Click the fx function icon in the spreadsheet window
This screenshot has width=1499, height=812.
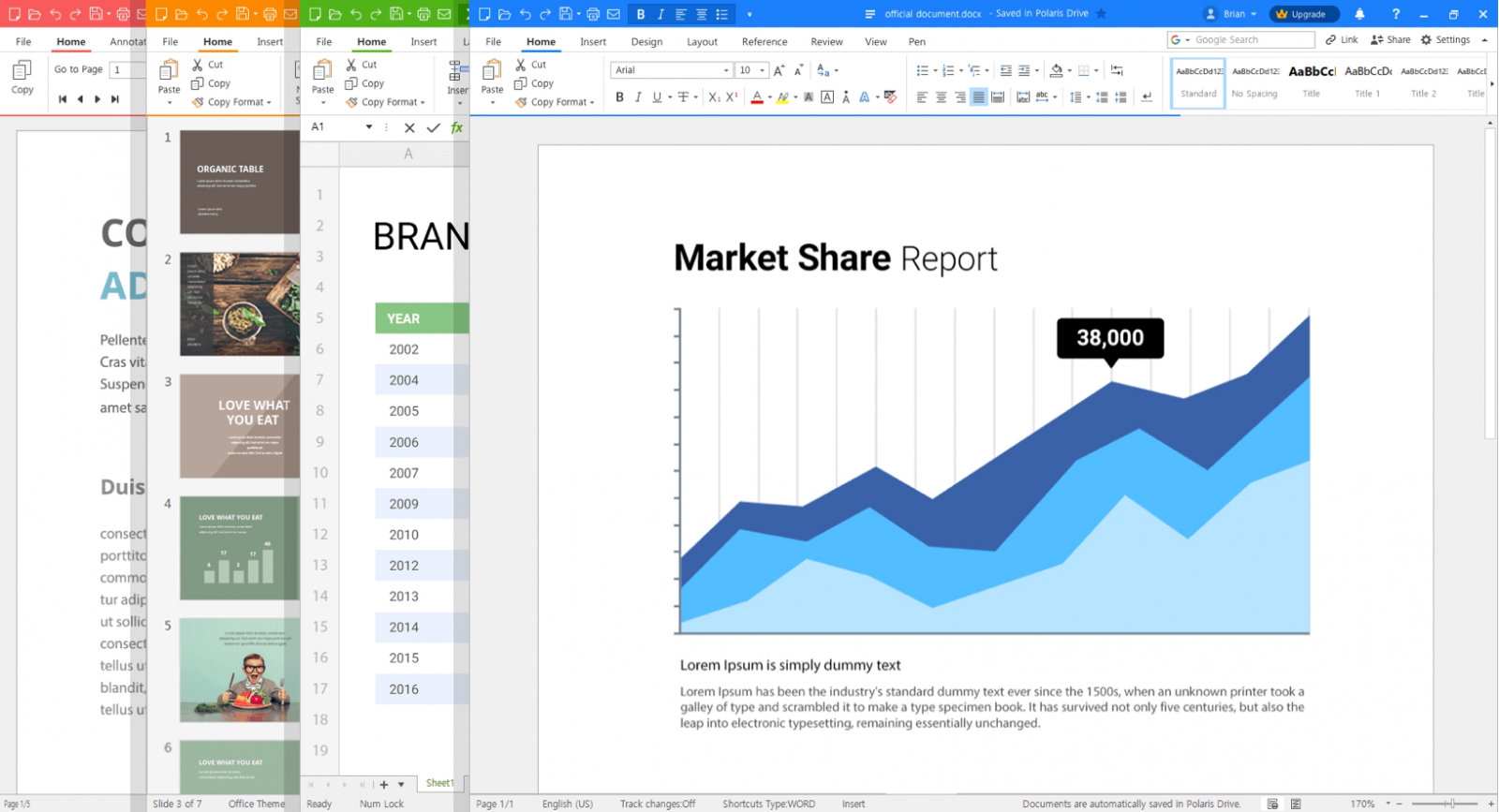(457, 127)
